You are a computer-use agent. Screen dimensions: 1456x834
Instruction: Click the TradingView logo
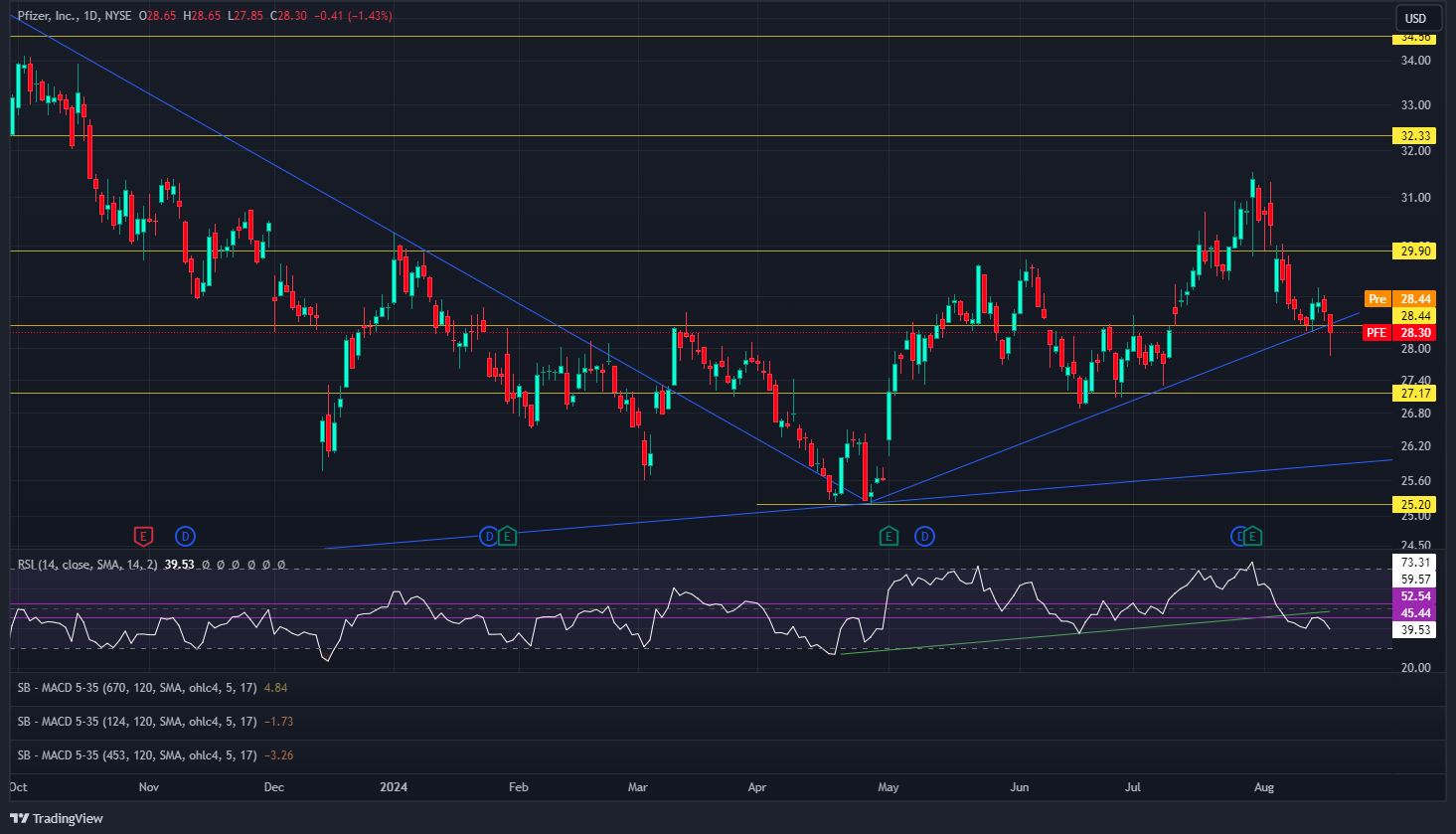(x=57, y=818)
